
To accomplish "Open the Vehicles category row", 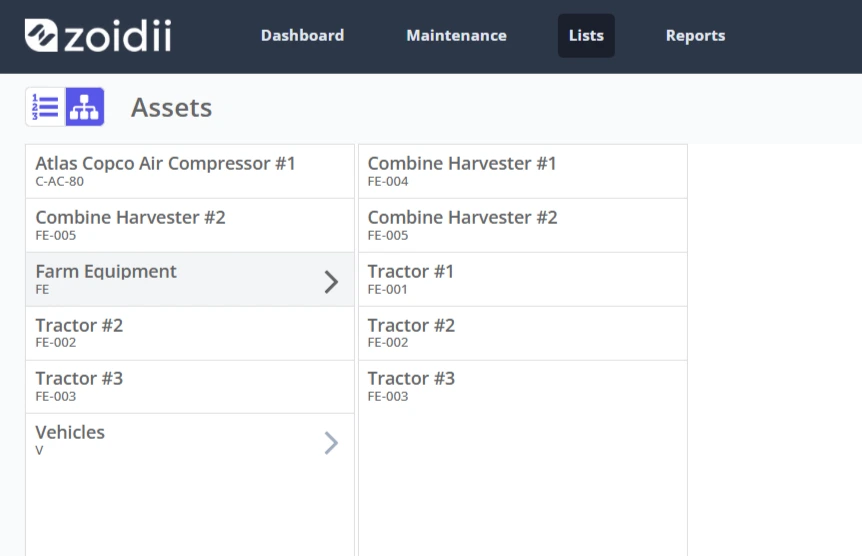I will [190, 441].
